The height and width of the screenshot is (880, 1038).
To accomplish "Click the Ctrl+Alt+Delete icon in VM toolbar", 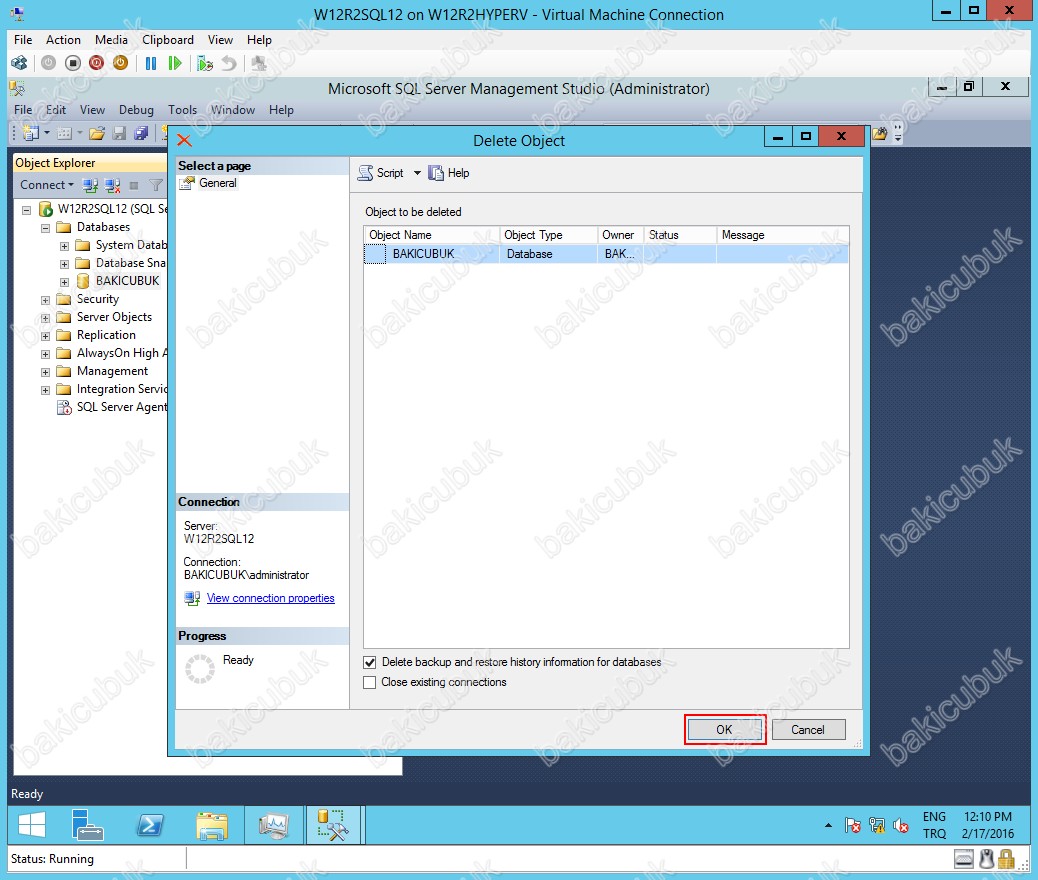I will coord(19,63).
